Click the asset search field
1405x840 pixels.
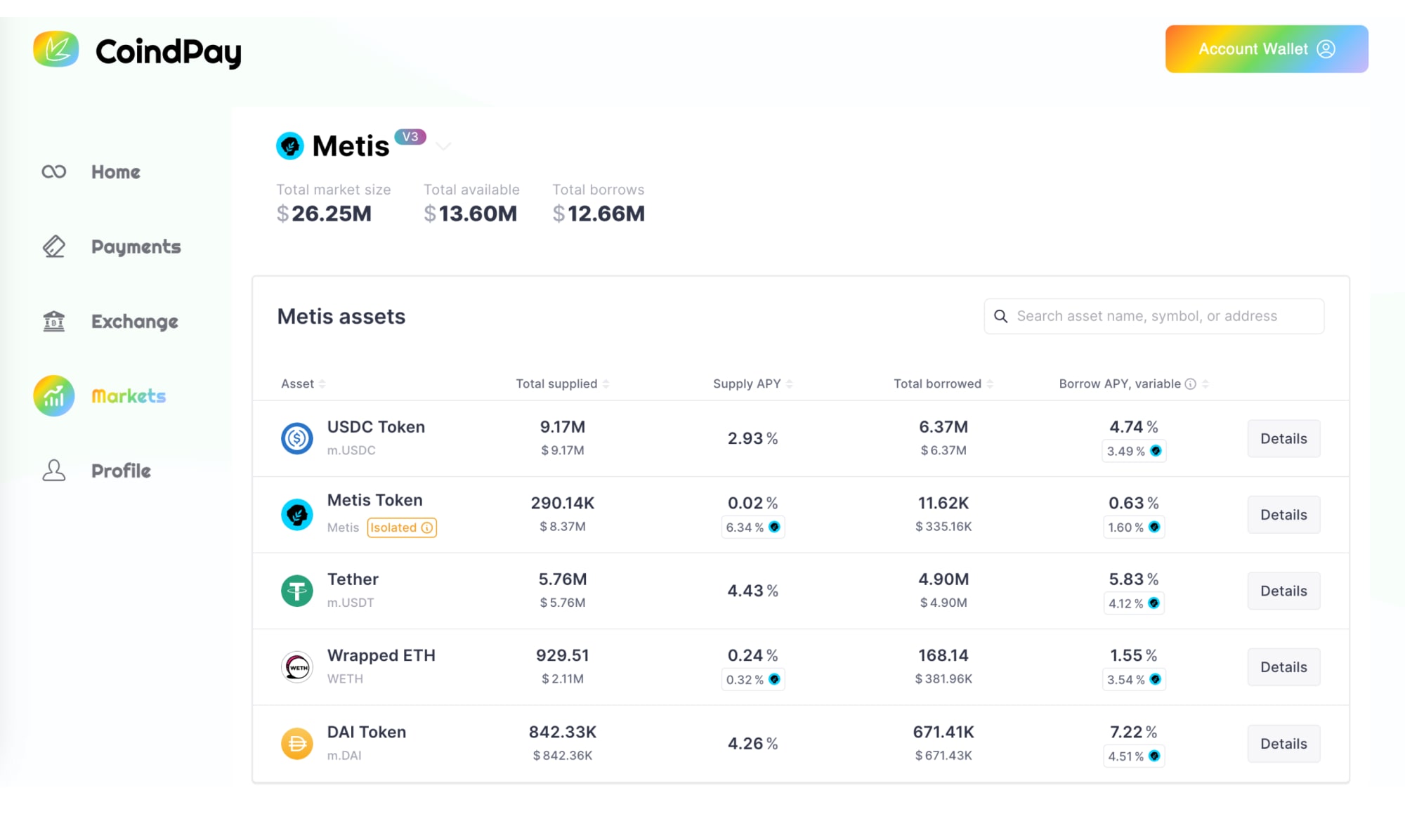(1153, 316)
